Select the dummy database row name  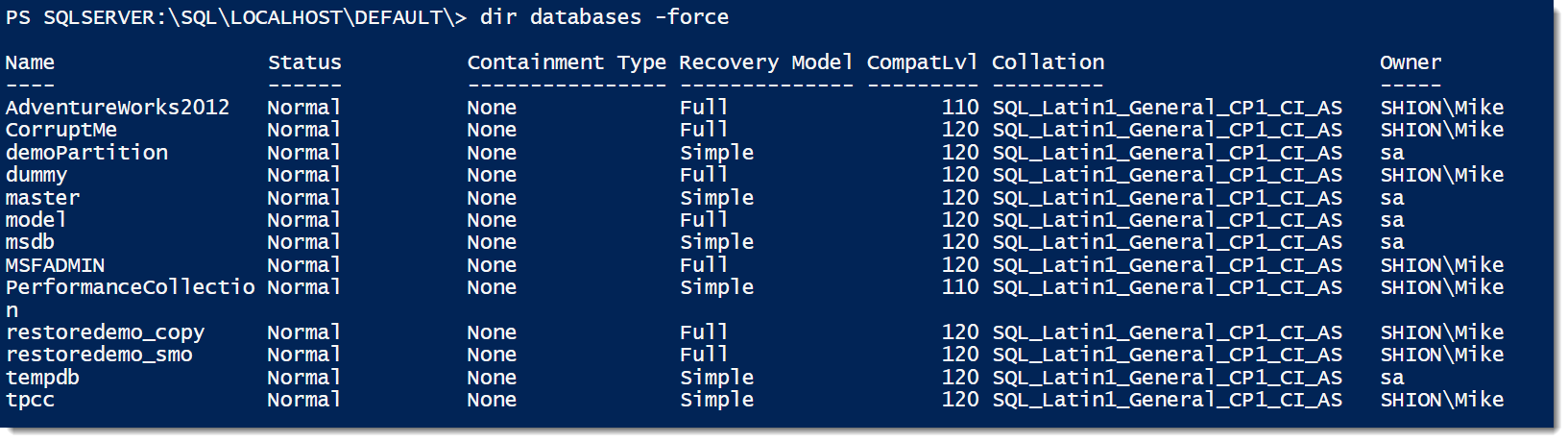click(36, 176)
